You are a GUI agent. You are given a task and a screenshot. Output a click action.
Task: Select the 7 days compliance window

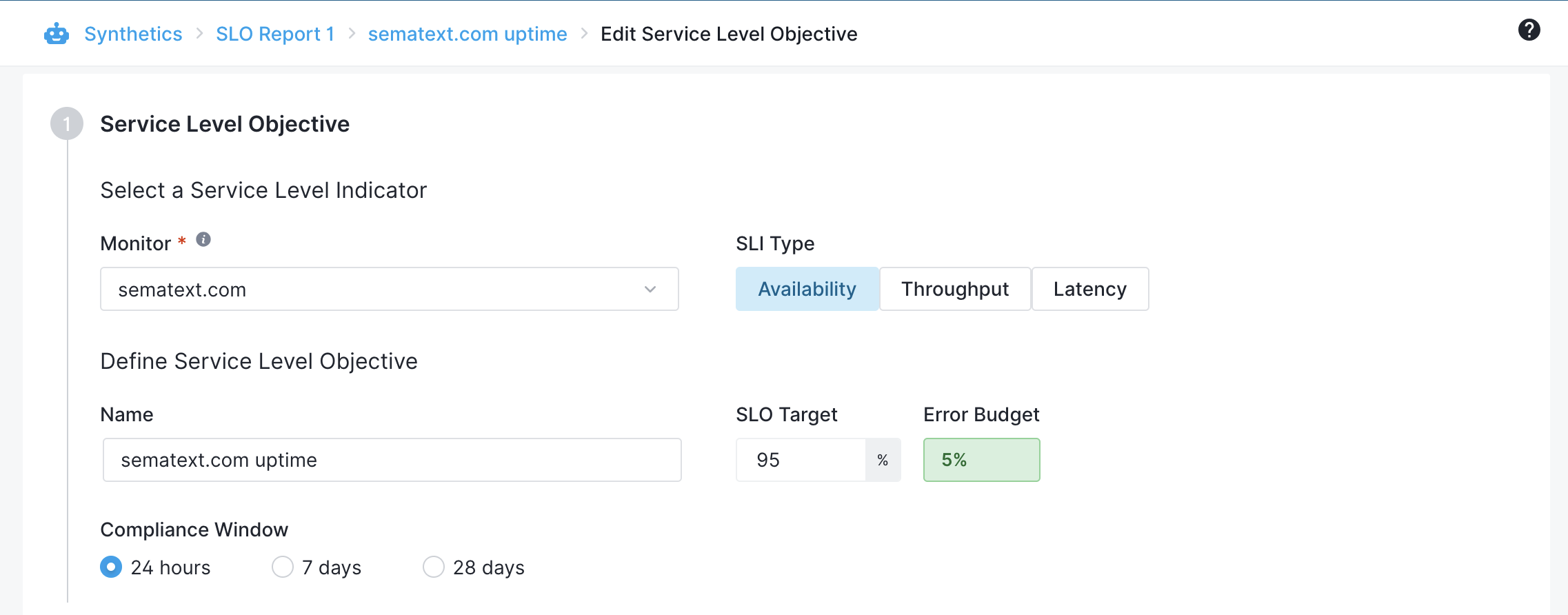click(x=283, y=567)
